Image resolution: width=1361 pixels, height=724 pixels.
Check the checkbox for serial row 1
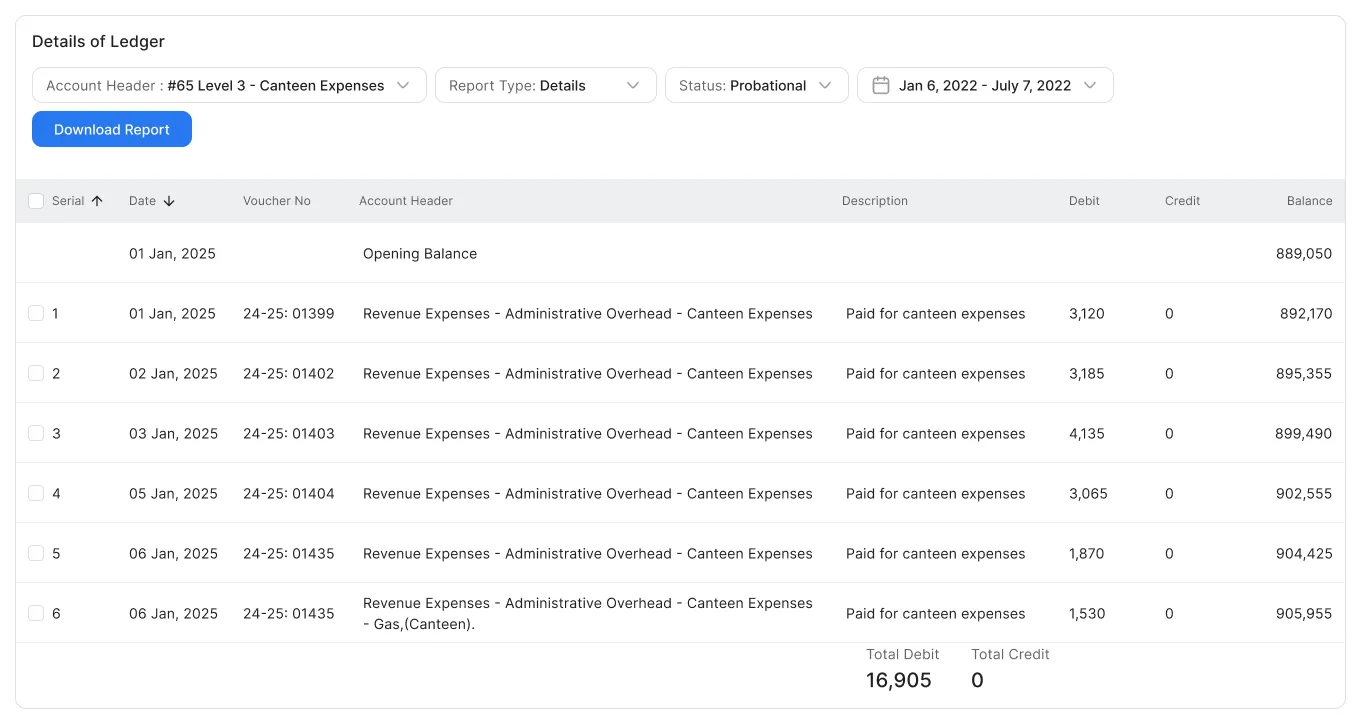point(36,313)
